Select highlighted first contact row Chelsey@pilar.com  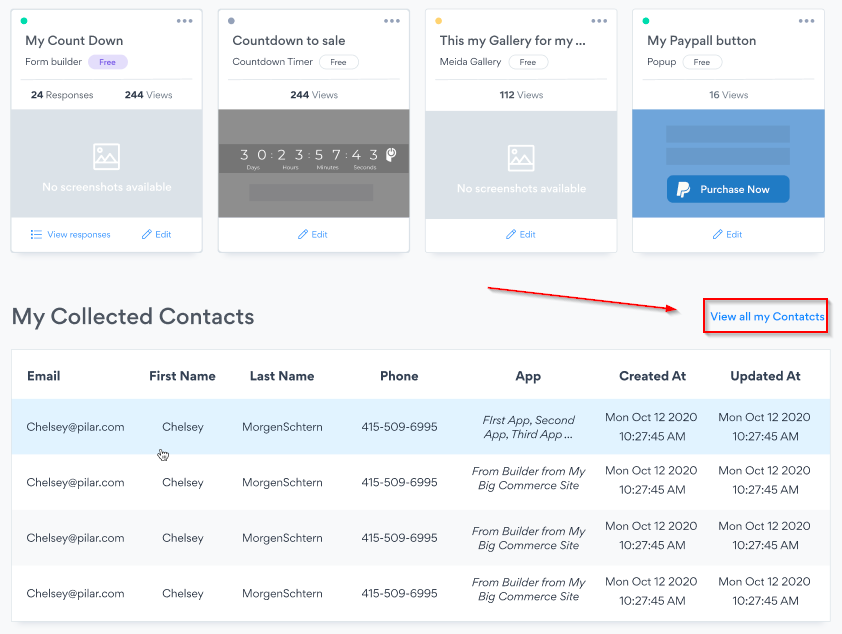(75, 427)
